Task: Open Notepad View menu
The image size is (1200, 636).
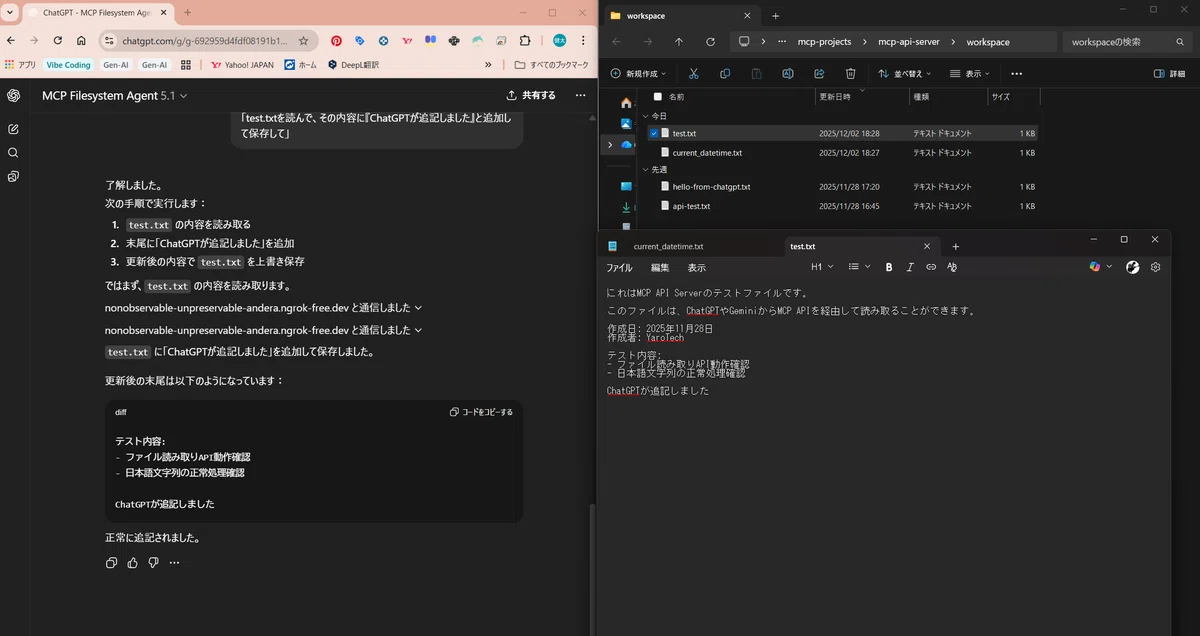Action: click(x=696, y=268)
